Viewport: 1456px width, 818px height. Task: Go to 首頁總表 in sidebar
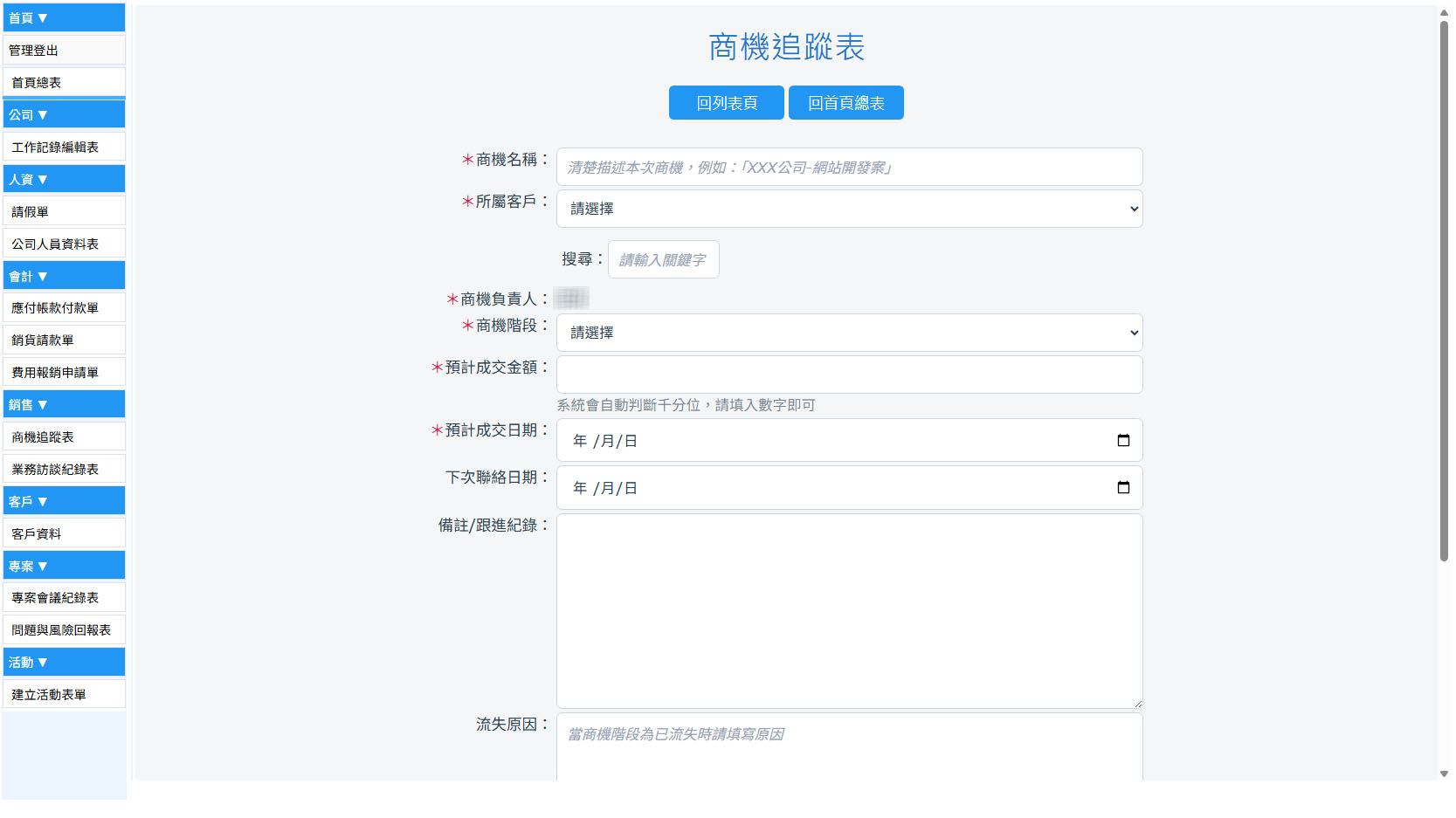(x=64, y=82)
